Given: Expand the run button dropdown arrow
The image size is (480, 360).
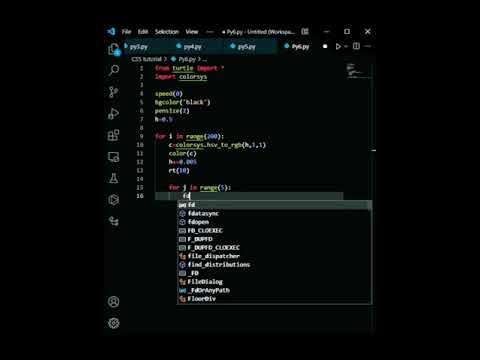Looking at the screenshot, I should click(346, 46).
